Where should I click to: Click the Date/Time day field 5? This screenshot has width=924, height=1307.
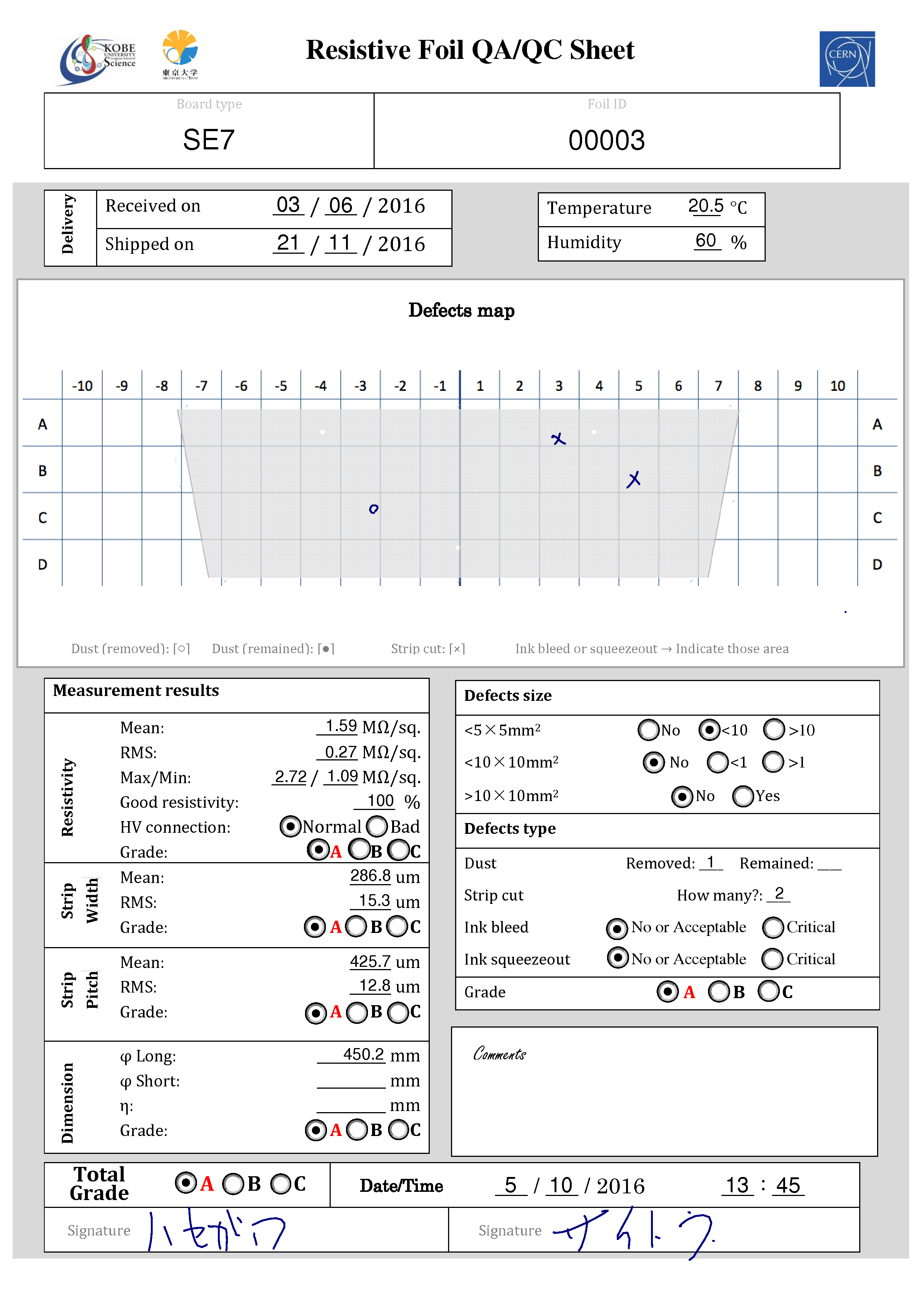511,1186
